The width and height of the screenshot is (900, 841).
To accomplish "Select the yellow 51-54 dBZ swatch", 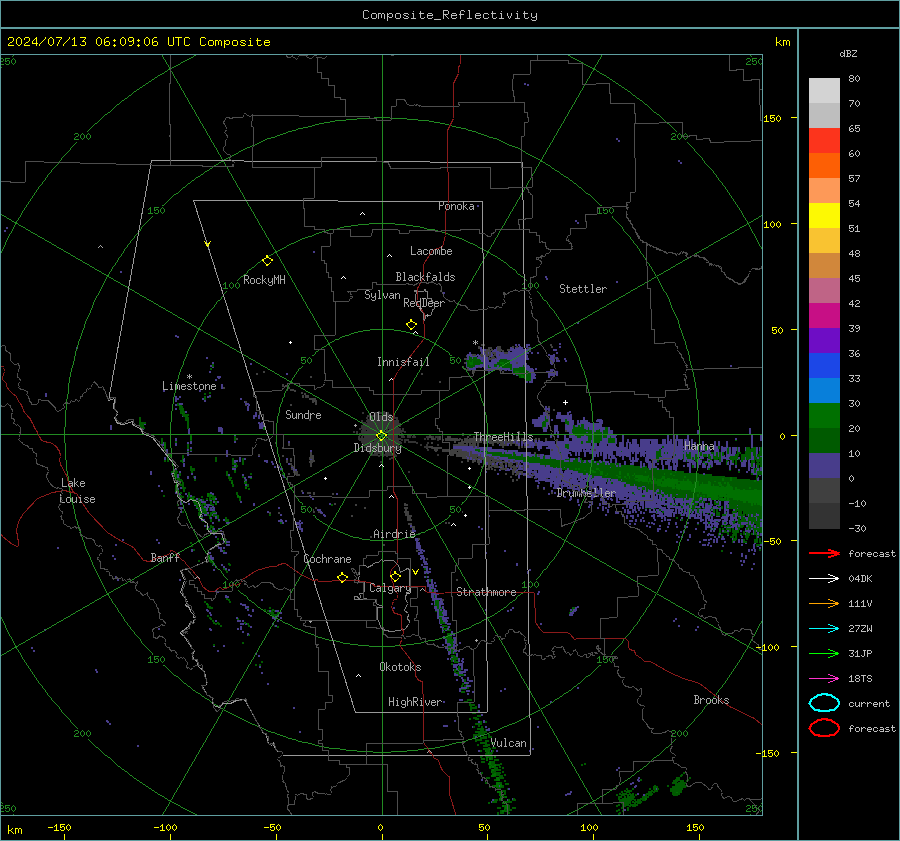I will tap(824, 215).
